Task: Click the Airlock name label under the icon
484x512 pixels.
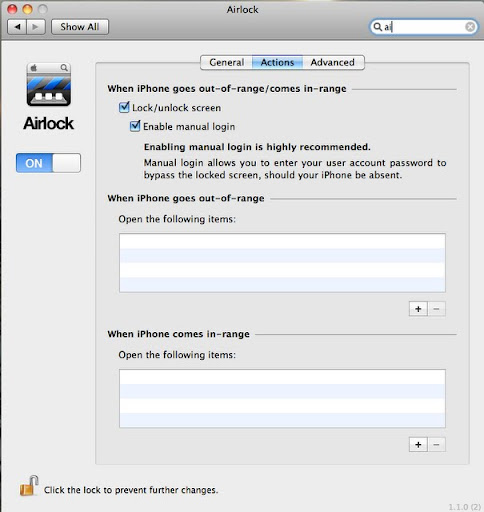Action: (49, 123)
